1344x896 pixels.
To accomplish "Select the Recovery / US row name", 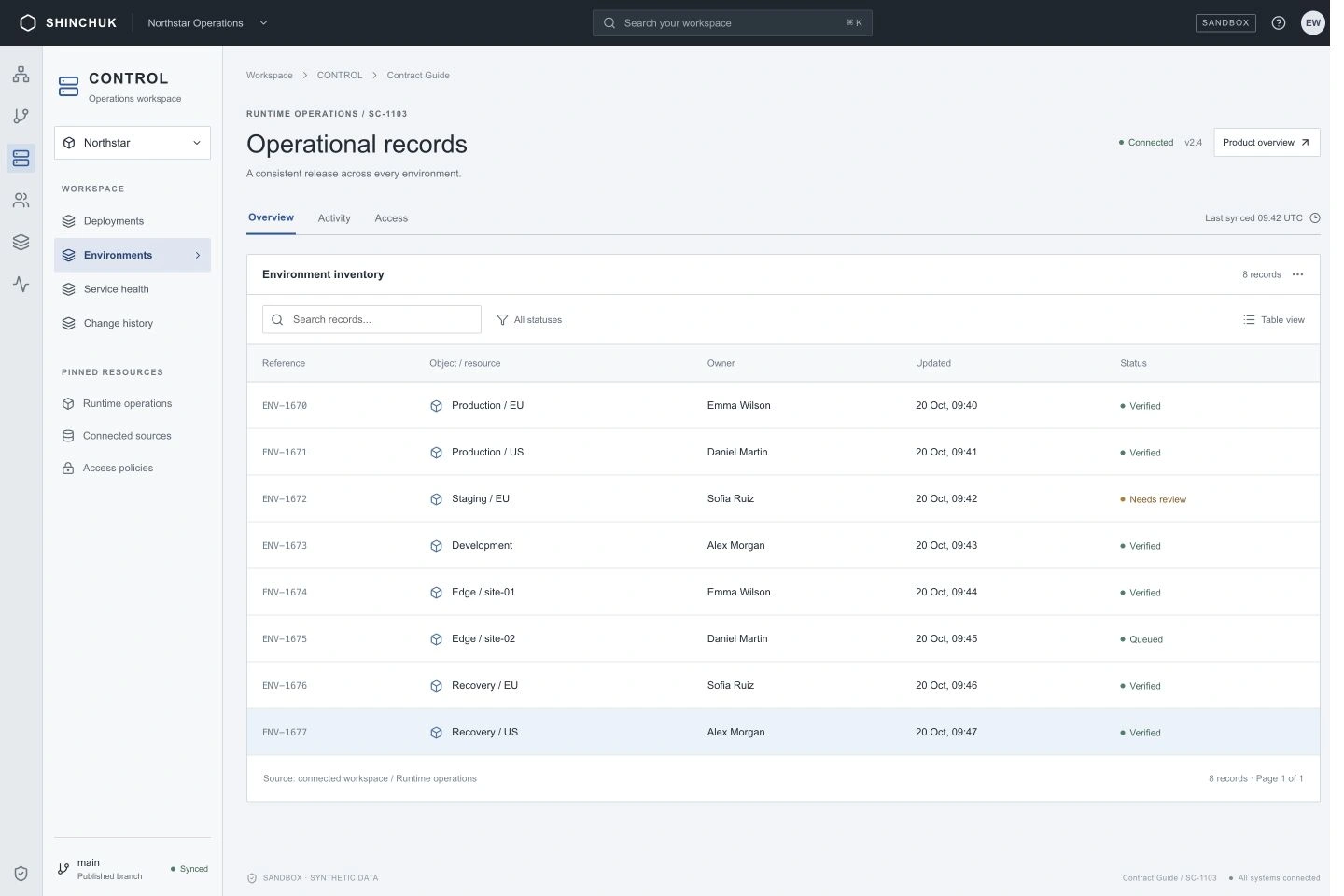I will coord(484,733).
